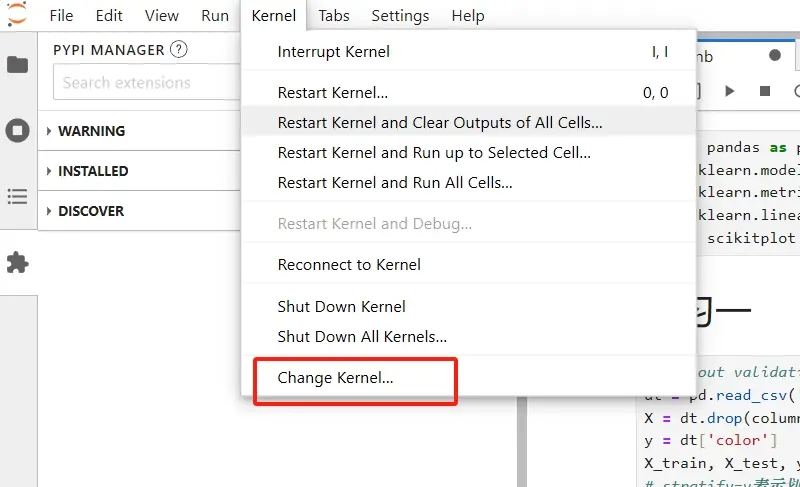Open the running kernels sidebar icon
The image size is (800, 487).
[18, 130]
